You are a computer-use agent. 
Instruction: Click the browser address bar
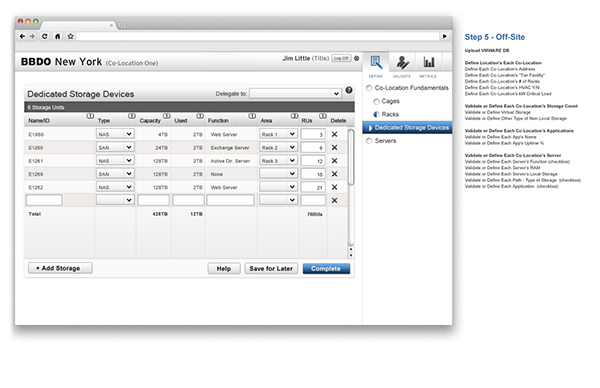point(258,36)
